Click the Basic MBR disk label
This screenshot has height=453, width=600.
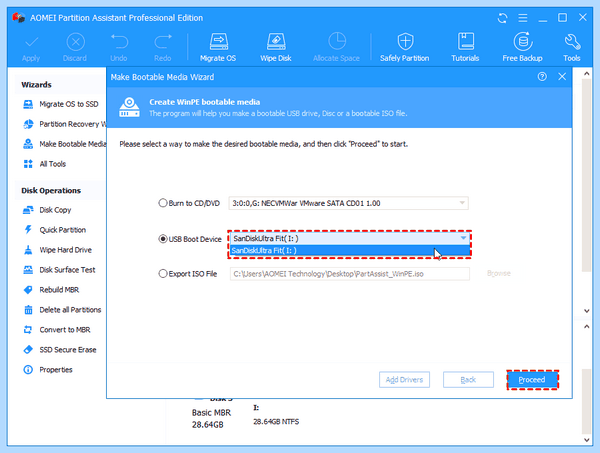point(211,412)
